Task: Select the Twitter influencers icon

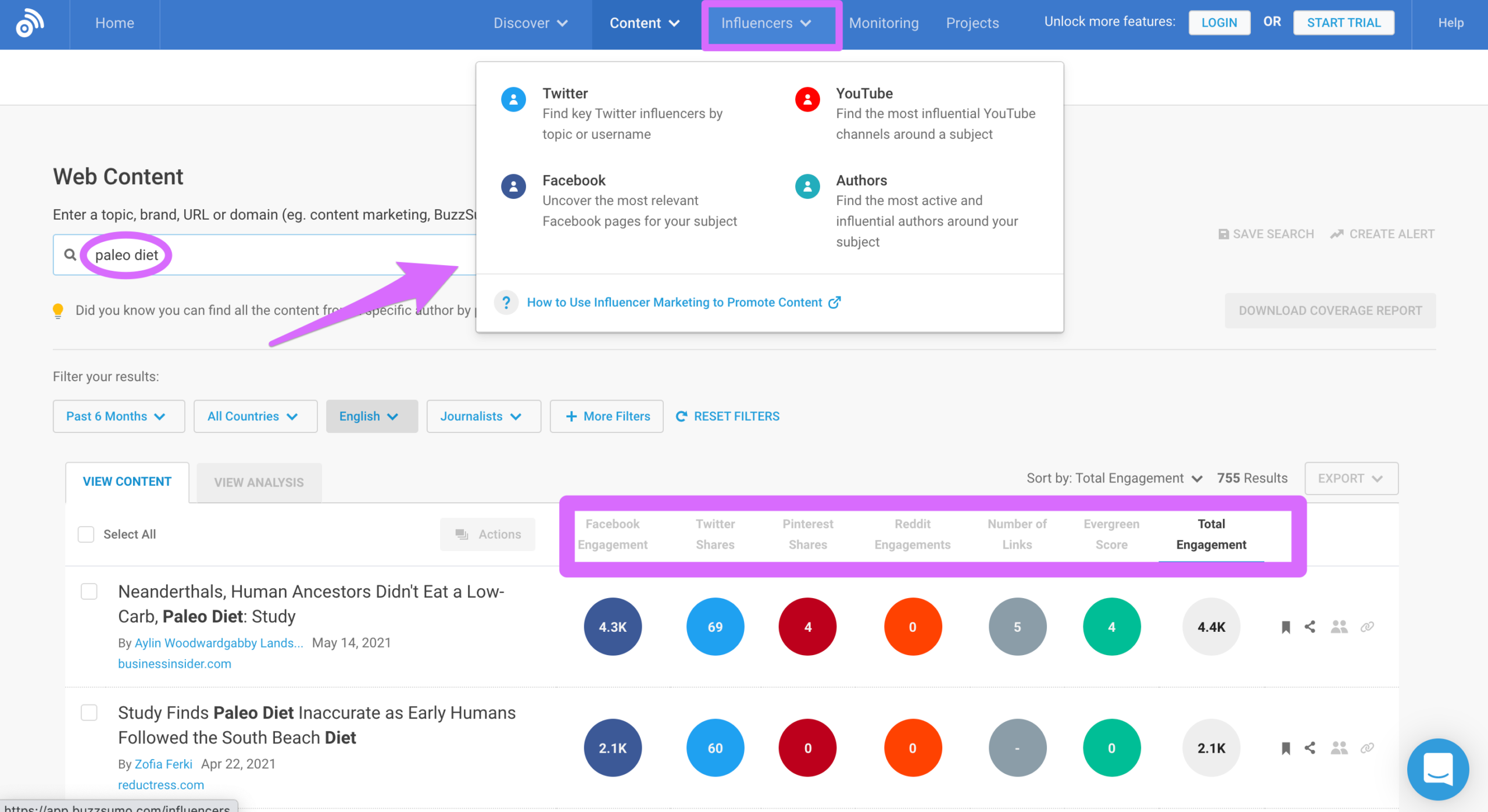Action: (x=513, y=99)
